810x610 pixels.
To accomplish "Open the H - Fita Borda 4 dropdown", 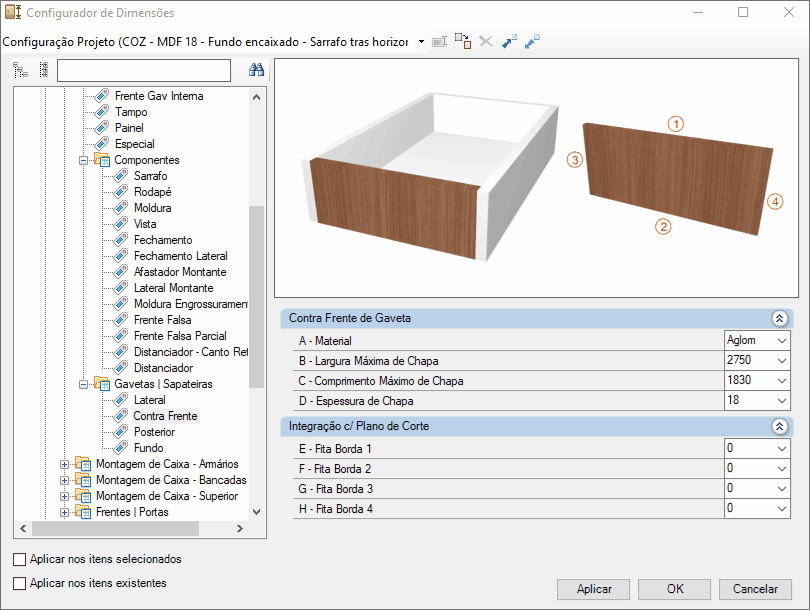I will click(x=782, y=509).
